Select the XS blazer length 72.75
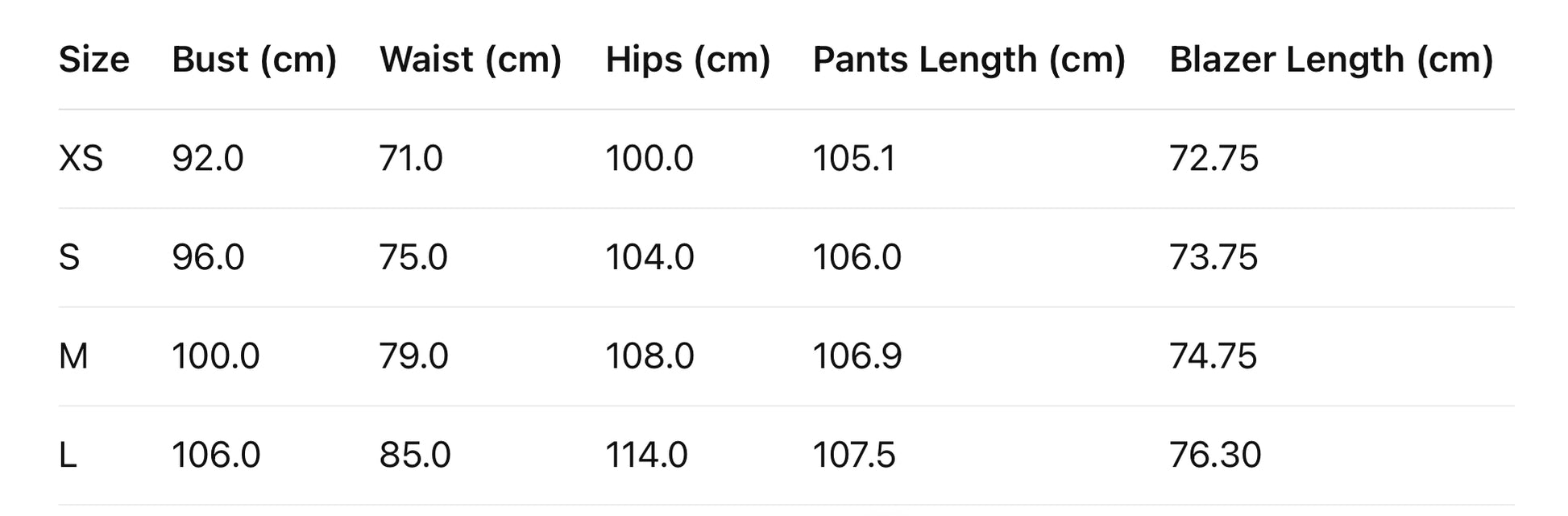 coord(1213,158)
